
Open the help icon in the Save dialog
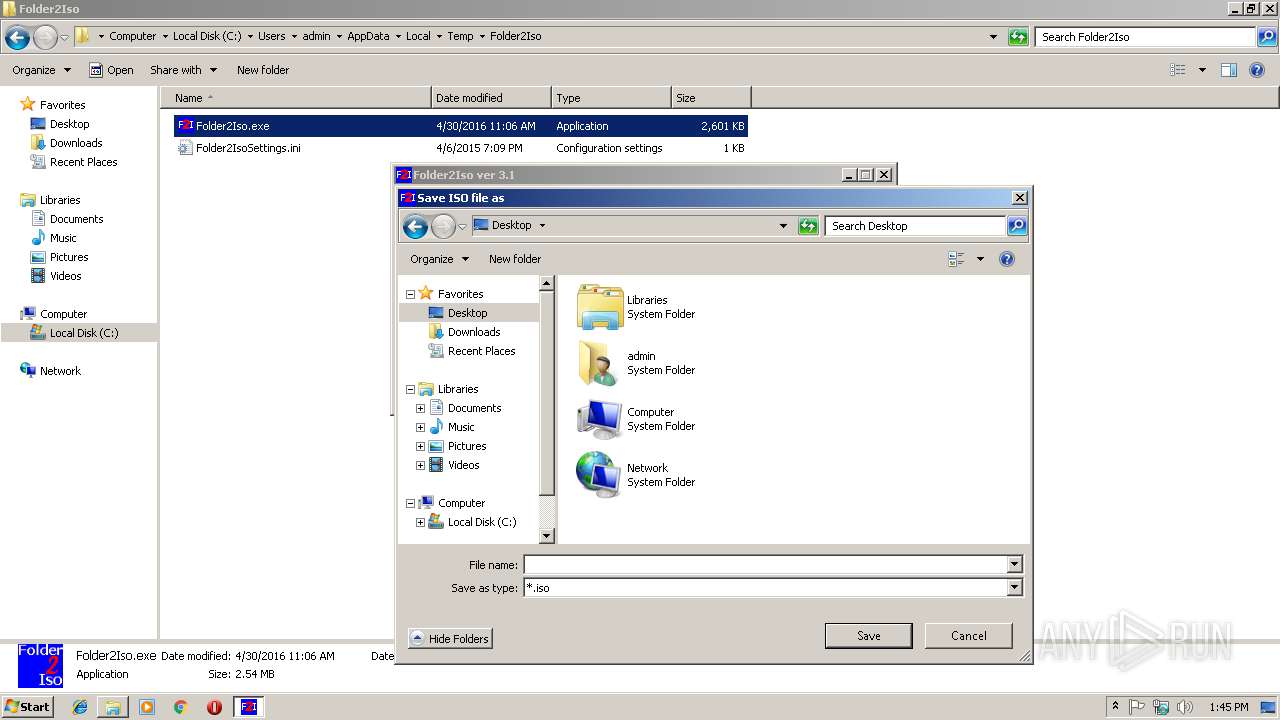tap(1007, 259)
